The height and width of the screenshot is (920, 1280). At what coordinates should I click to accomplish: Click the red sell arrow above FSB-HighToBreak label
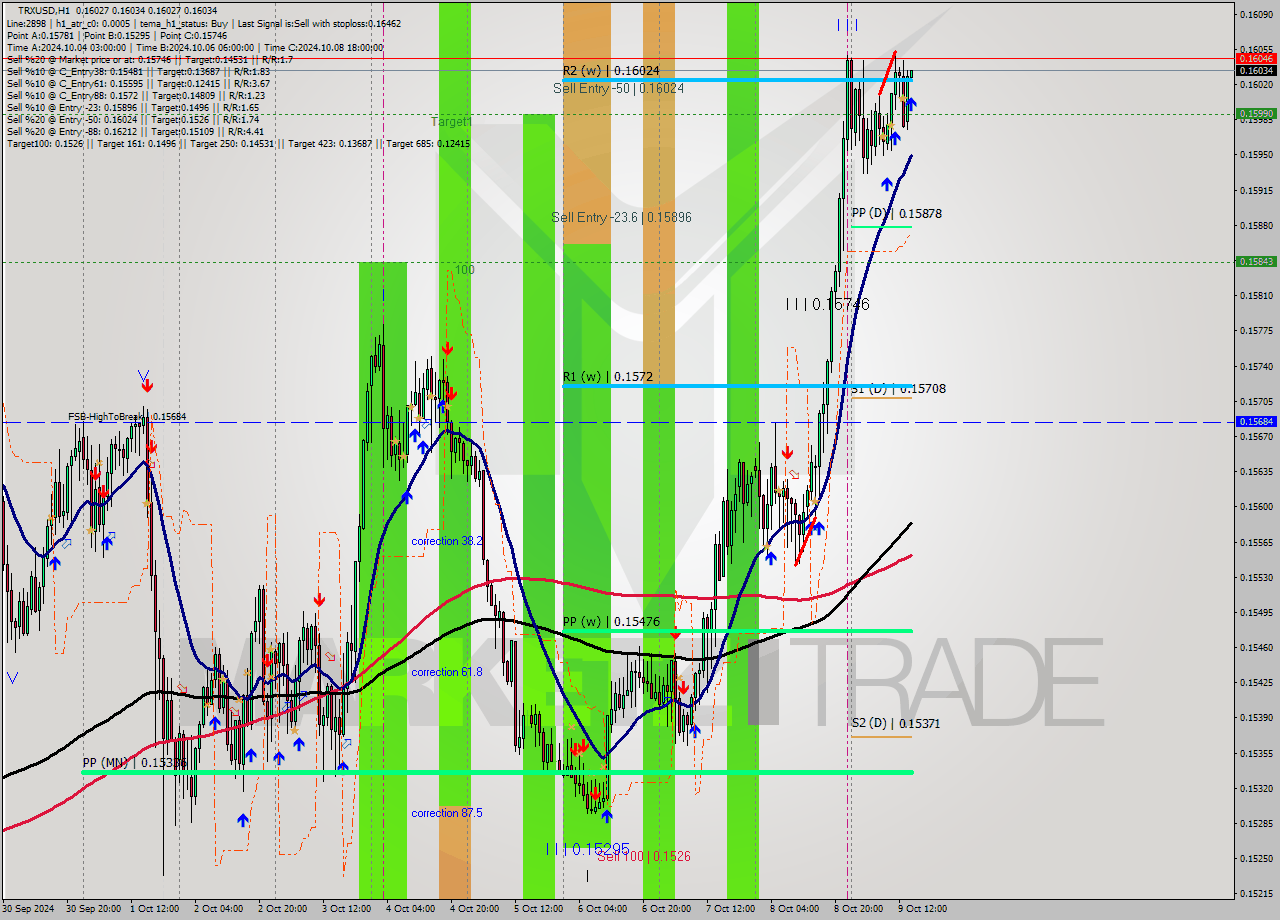[145, 384]
